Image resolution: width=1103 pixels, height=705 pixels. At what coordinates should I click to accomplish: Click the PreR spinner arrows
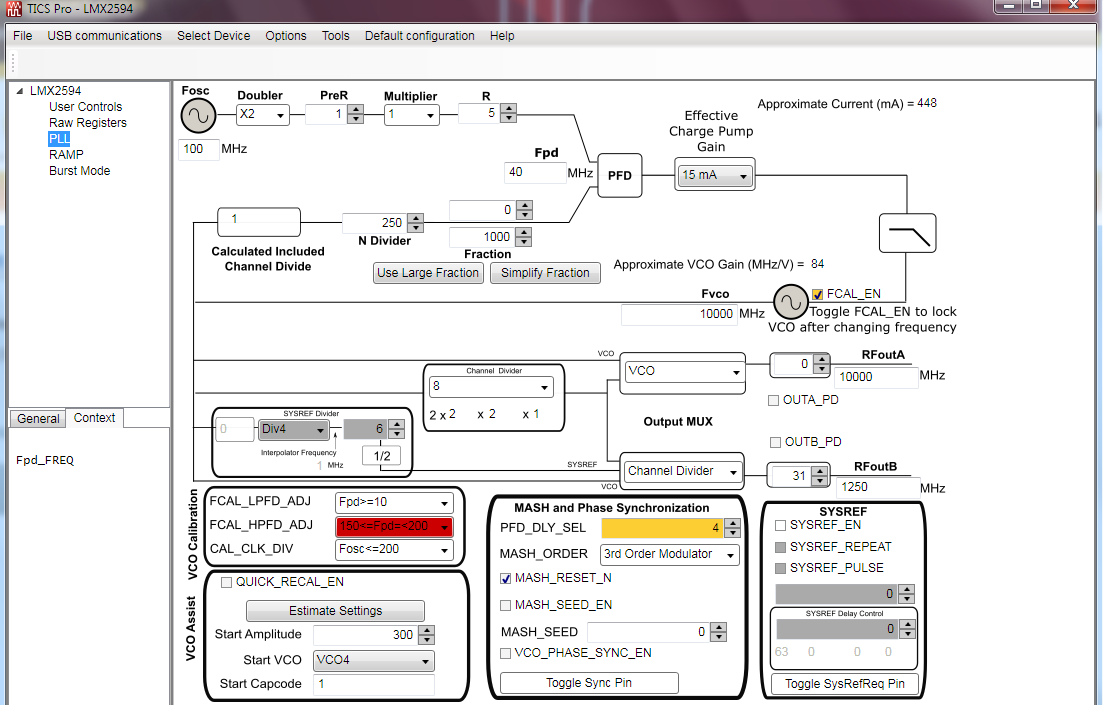coord(356,114)
